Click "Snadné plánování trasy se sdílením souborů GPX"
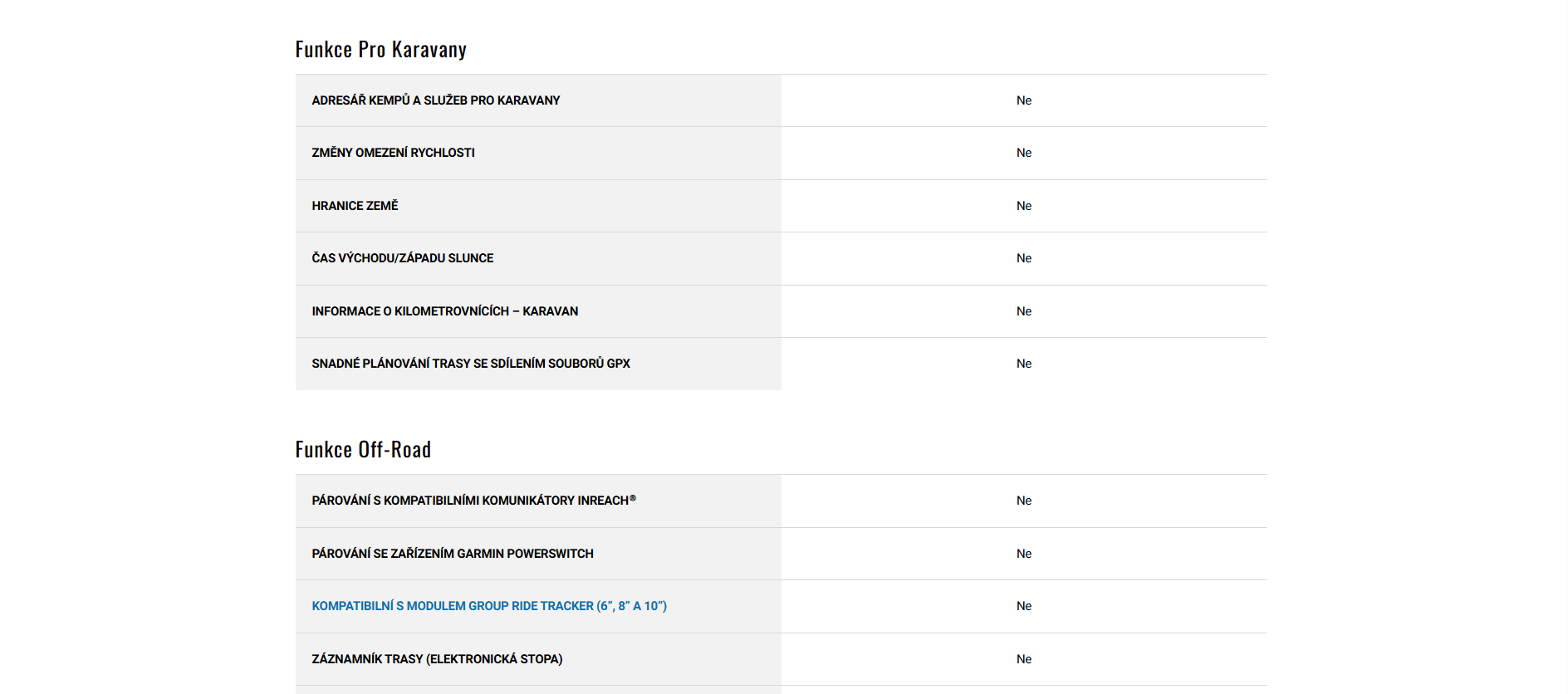Screen dimensions: 1568x694 (470, 364)
